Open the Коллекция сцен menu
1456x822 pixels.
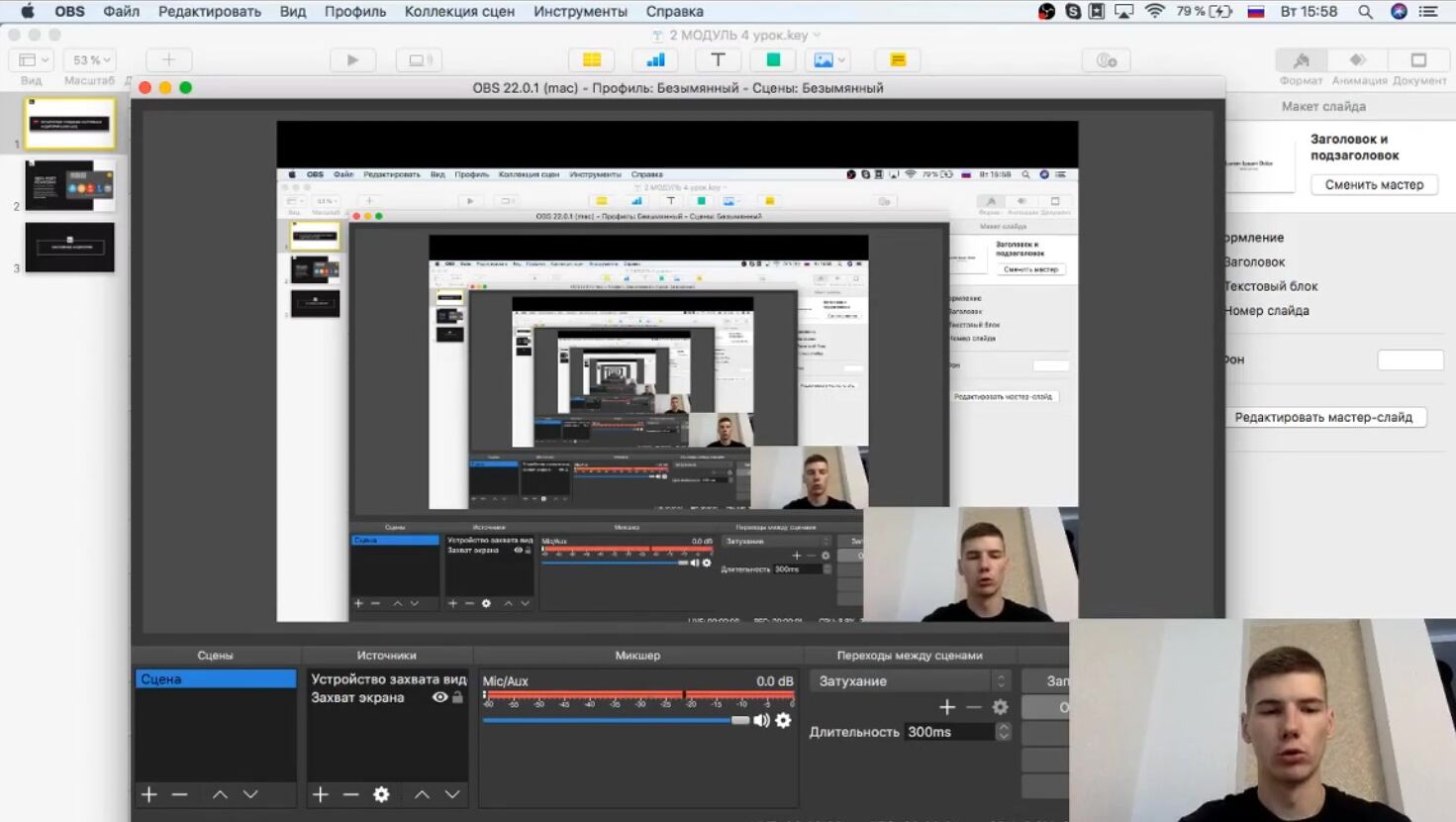[459, 12]
